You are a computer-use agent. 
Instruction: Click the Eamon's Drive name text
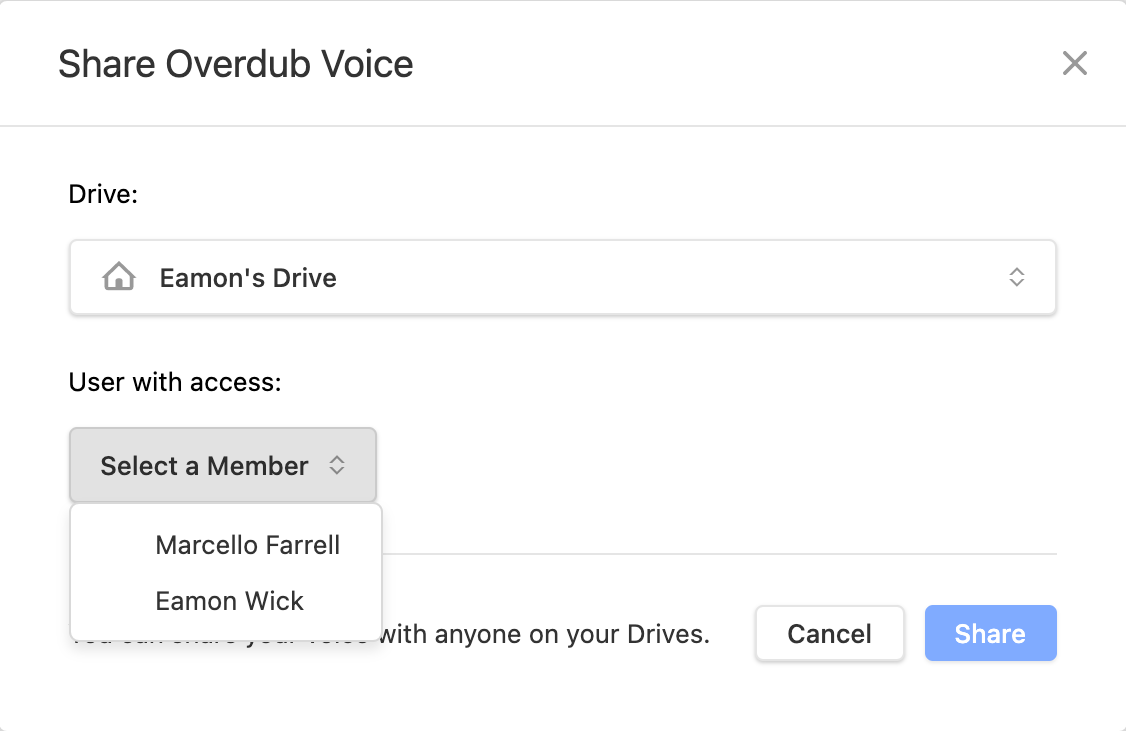[x=248, y=278]
